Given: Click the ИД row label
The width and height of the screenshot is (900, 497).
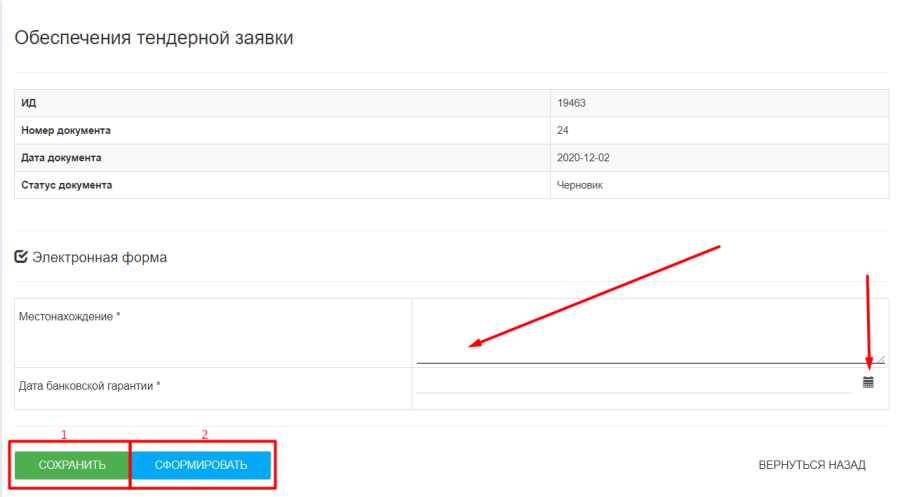Looking at the screenshot, I should 29,103.
